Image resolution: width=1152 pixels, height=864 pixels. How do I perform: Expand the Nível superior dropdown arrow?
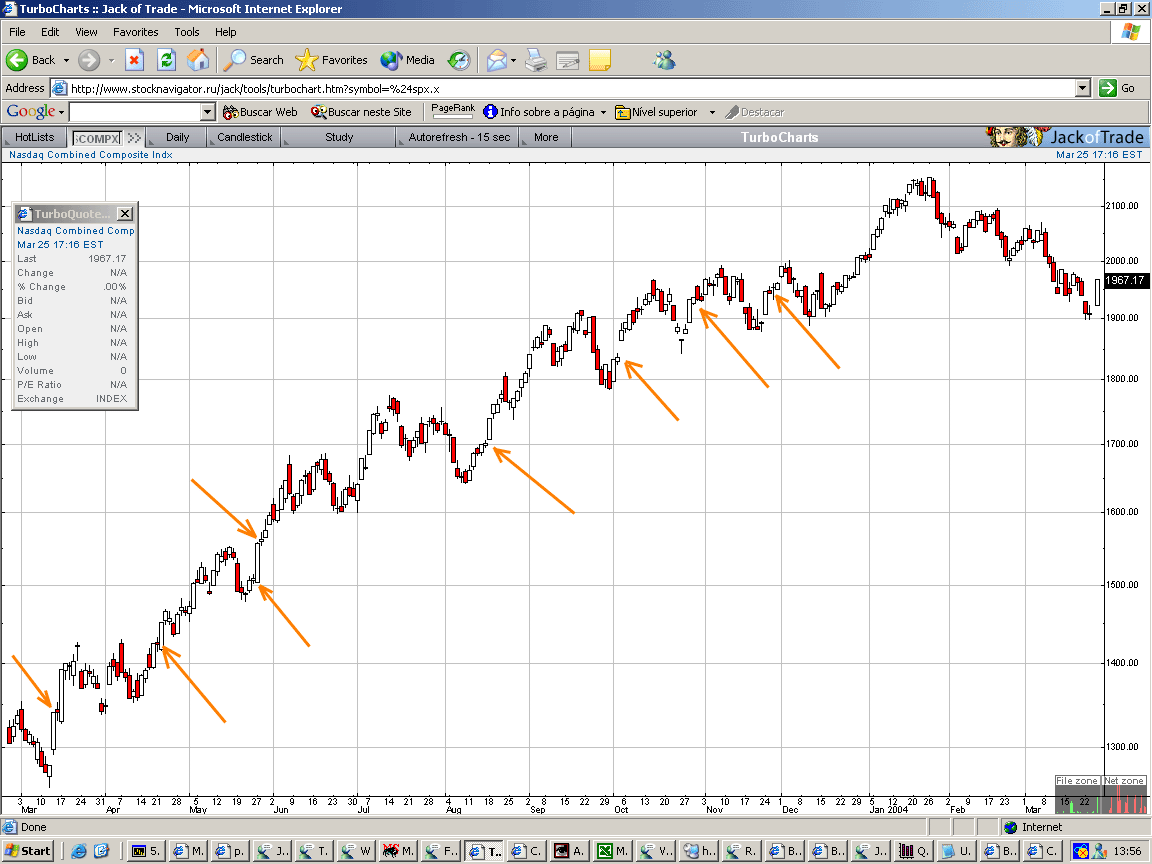click(710, 112)
